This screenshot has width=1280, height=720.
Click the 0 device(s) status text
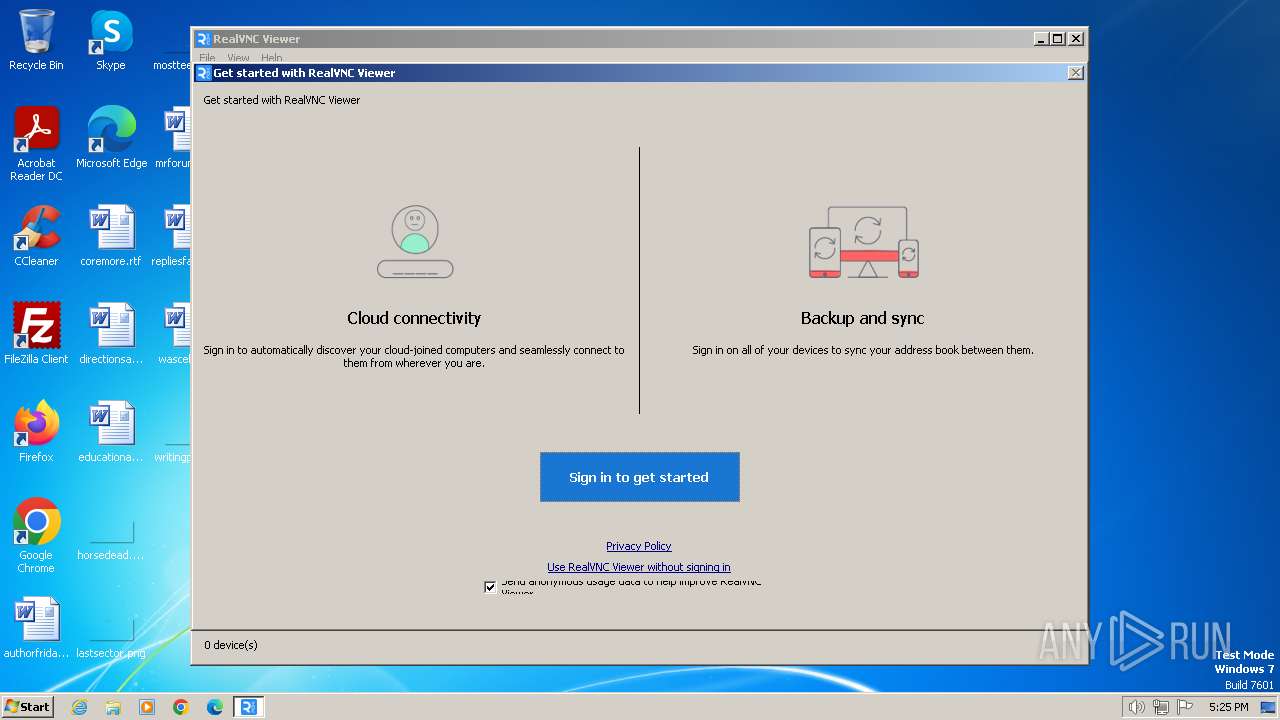pos(230,645)
